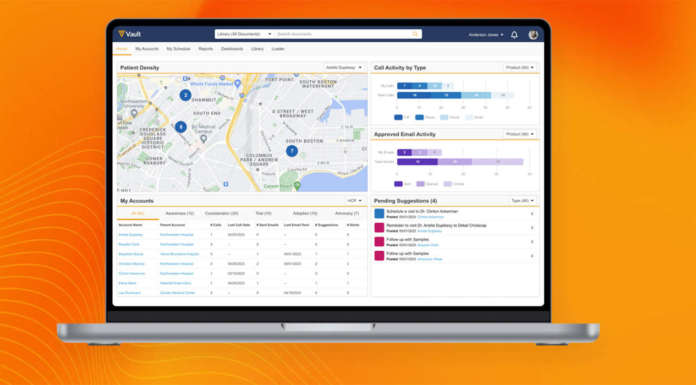Viewport: 696px width, 385px height.
Task: Click the orange search magnifier icon
Action: 415,34
